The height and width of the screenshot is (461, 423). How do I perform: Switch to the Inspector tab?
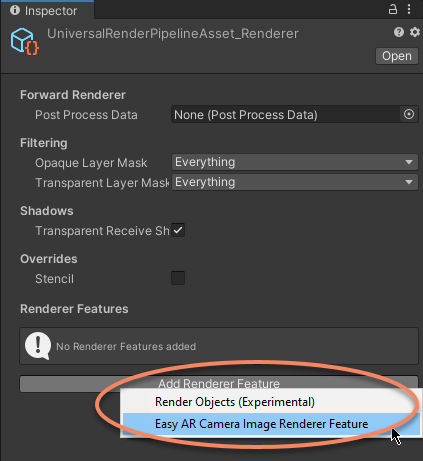click(47, 10)
